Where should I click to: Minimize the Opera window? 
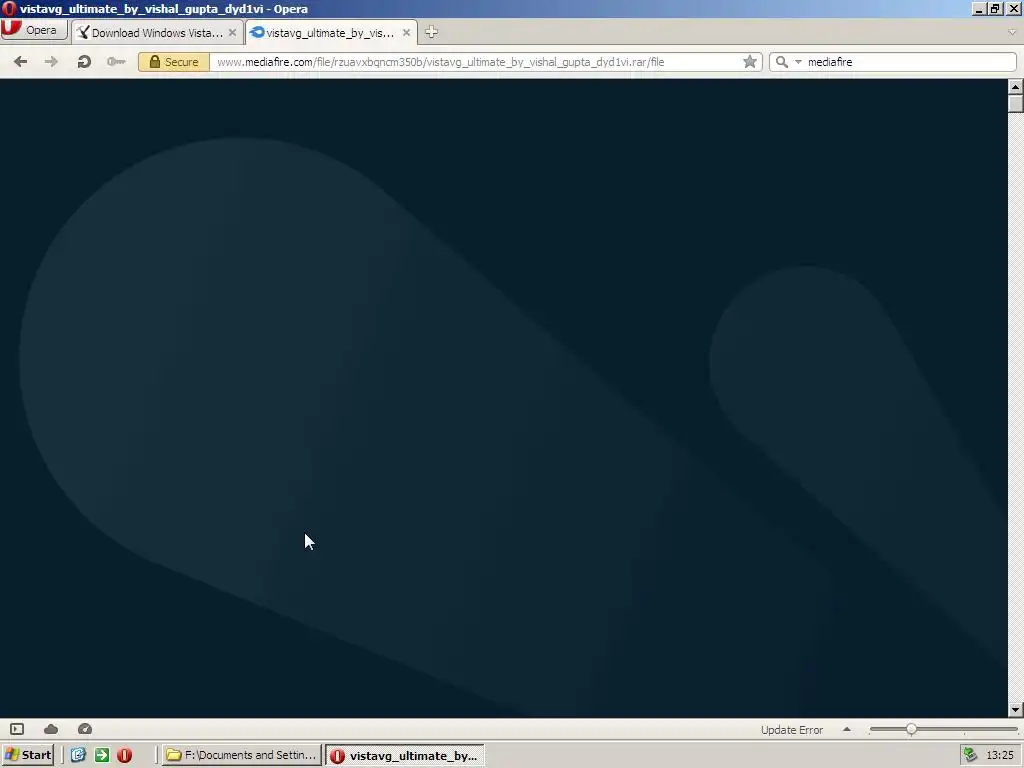point(979,8)
